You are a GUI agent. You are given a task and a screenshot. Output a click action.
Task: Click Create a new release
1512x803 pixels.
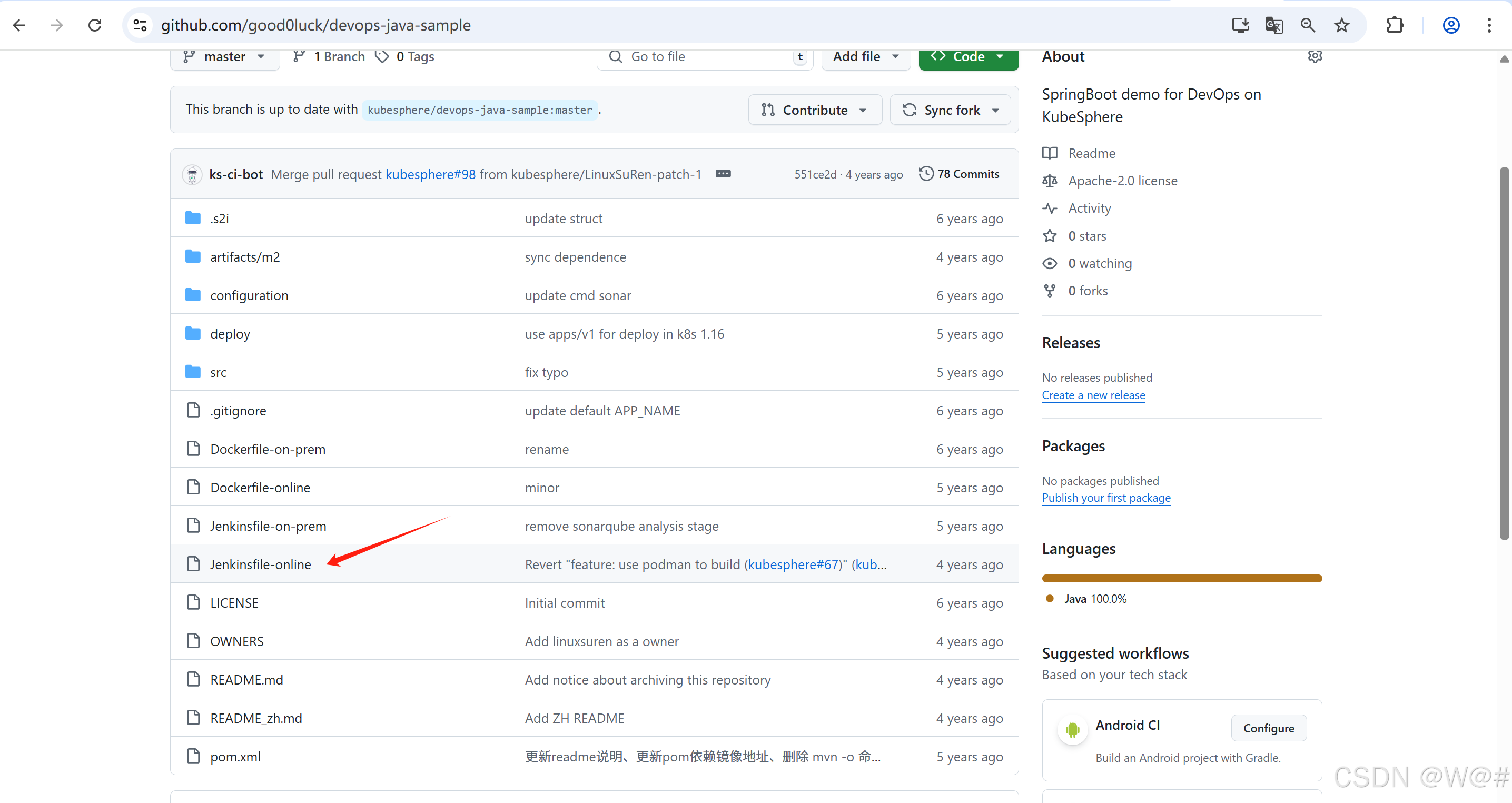click(x=1093, y=395)
